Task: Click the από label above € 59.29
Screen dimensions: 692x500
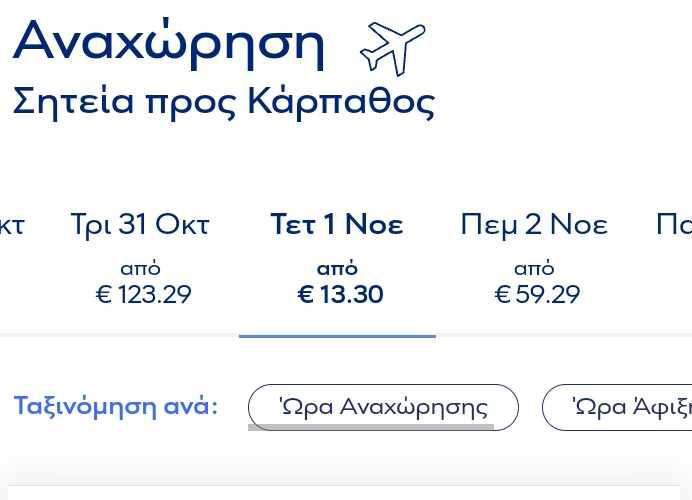Action: coord(534,268)
